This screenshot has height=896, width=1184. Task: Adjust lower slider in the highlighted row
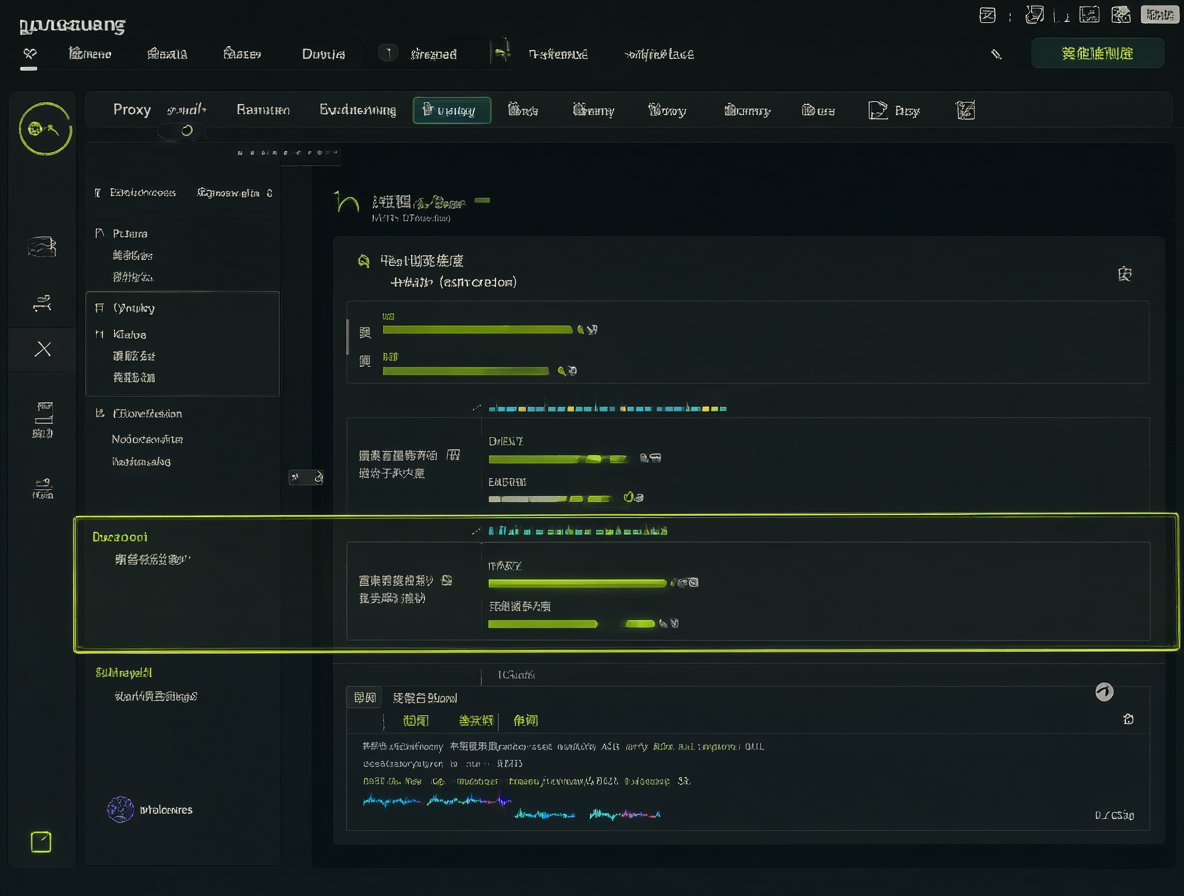coord(572,624)
